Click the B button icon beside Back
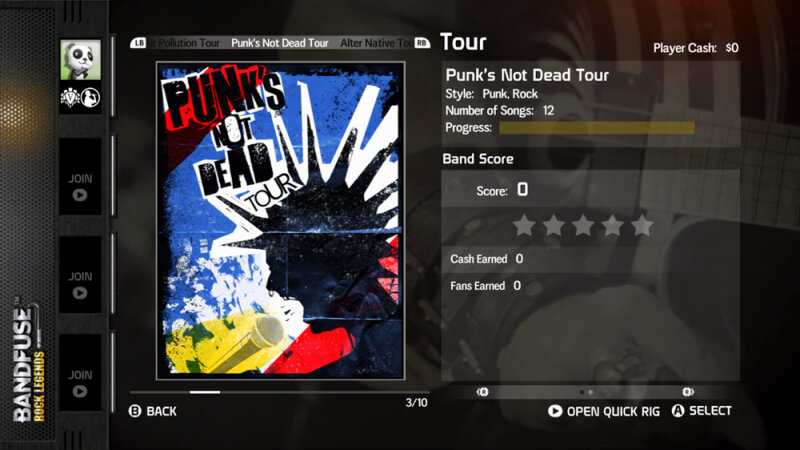The image size is (800, 450). (135, 411)
